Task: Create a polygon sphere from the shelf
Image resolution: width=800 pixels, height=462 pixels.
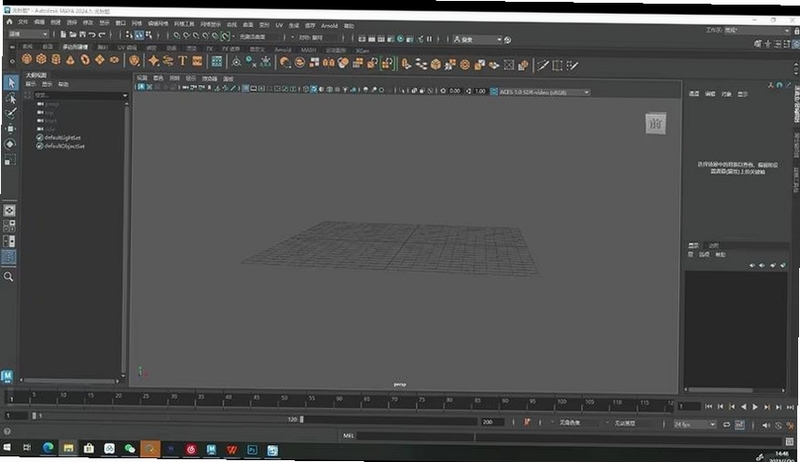Action: point(27,60)
